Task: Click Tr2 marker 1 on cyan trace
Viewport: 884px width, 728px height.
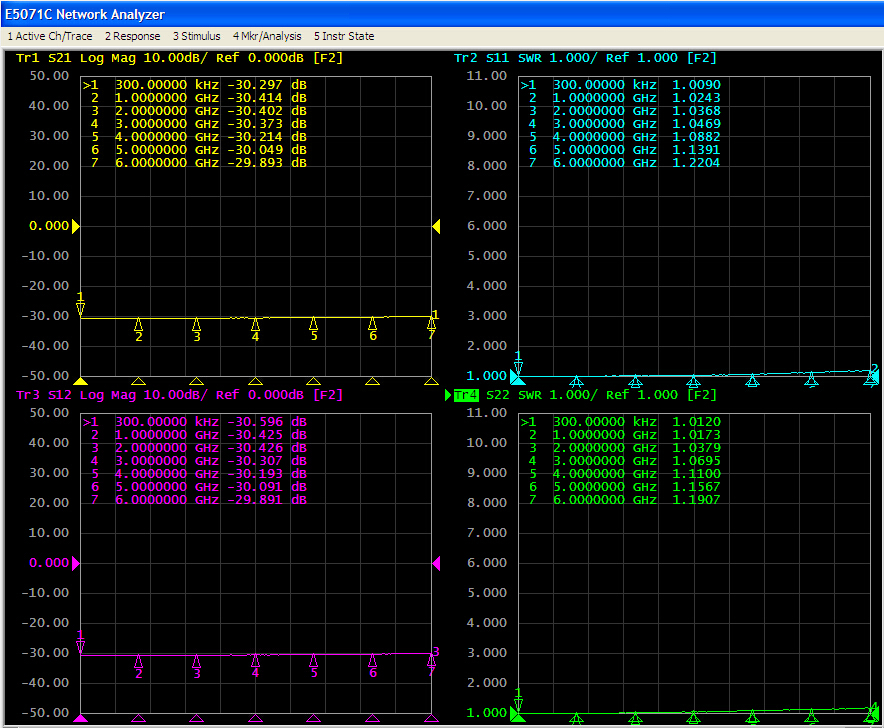Action: [518, 365]
